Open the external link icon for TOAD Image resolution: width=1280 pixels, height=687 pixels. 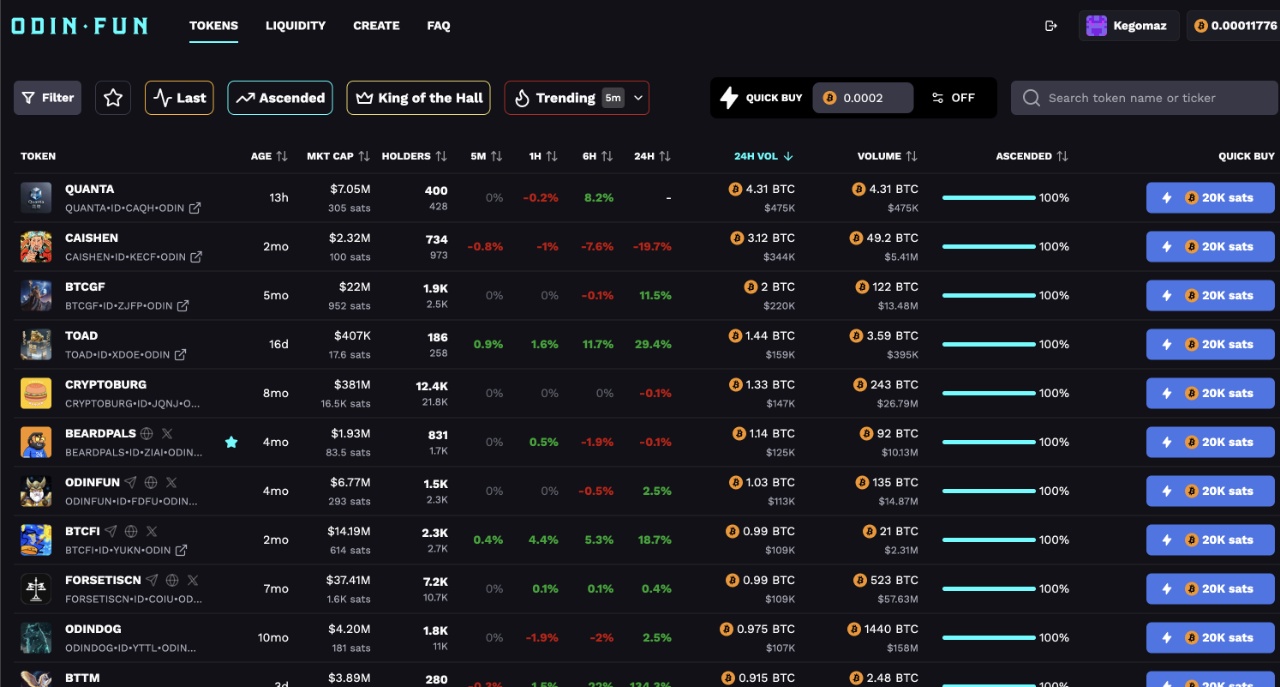coord(180,355)
